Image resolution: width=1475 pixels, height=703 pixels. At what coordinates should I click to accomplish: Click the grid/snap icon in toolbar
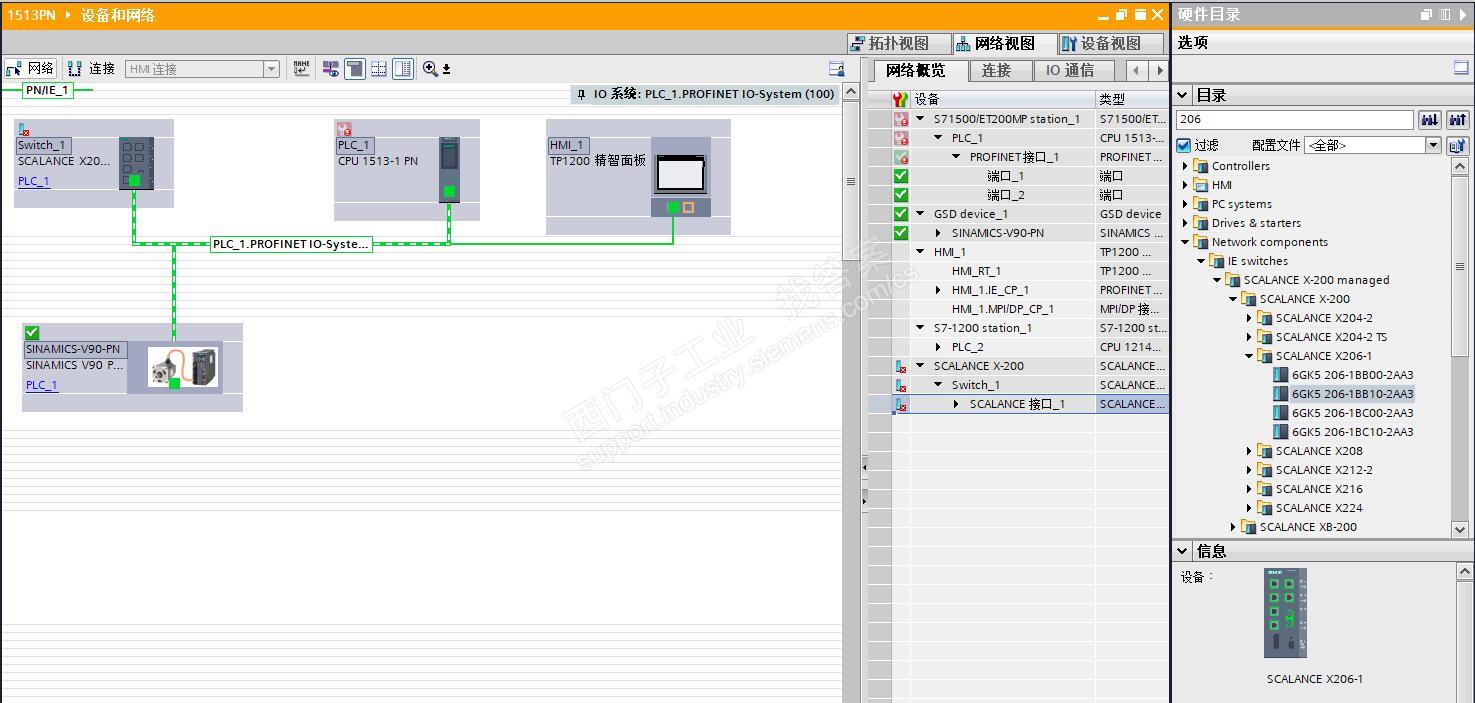[x=379, y=69]
